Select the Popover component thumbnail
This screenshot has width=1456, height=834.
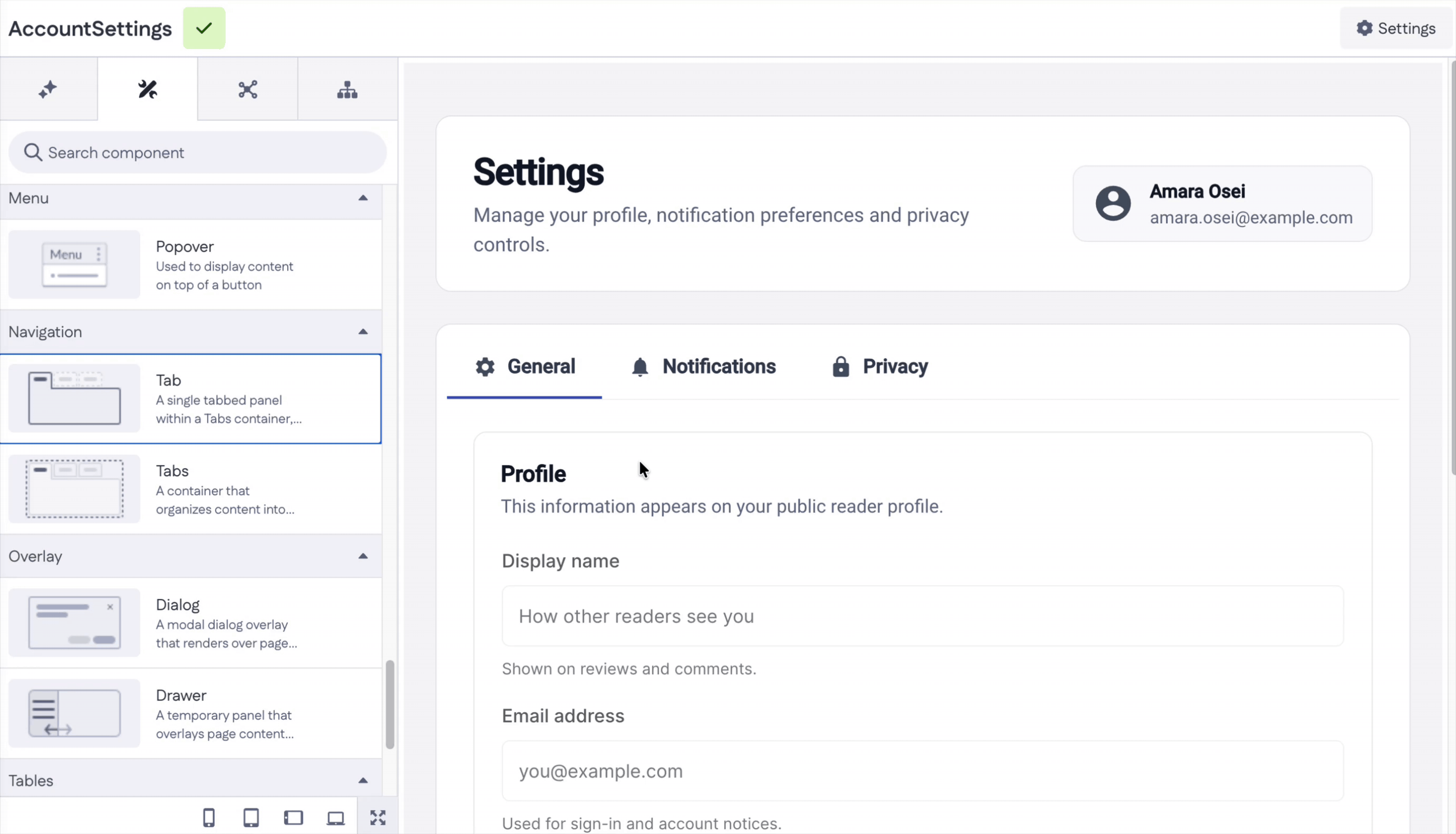tap(74, 265)
